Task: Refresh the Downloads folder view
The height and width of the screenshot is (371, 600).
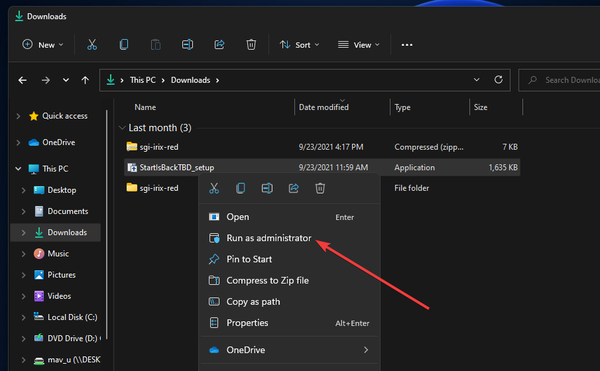Action: [x=498, y=80]
